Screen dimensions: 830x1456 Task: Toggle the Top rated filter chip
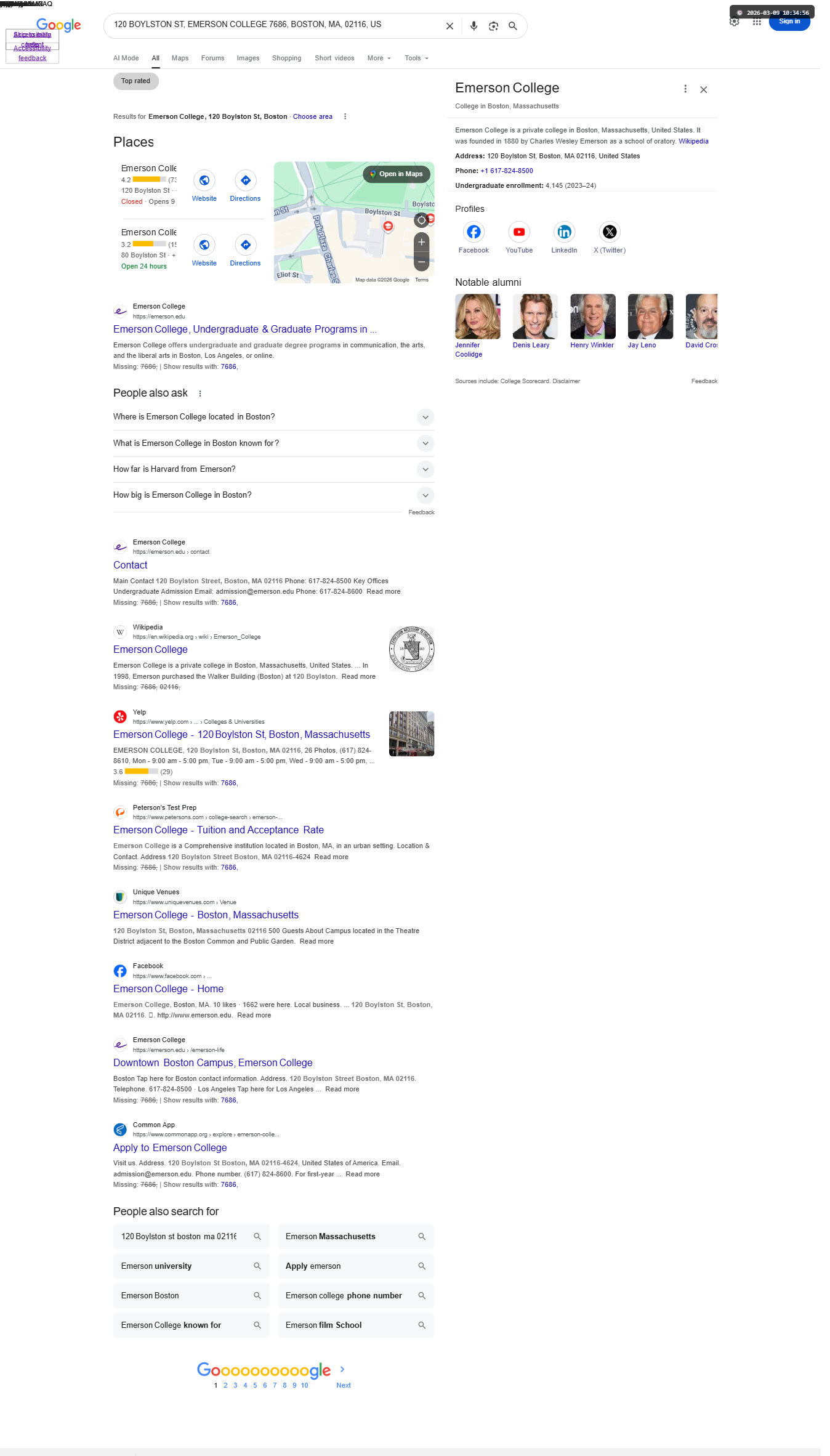[x=135, y=81]
